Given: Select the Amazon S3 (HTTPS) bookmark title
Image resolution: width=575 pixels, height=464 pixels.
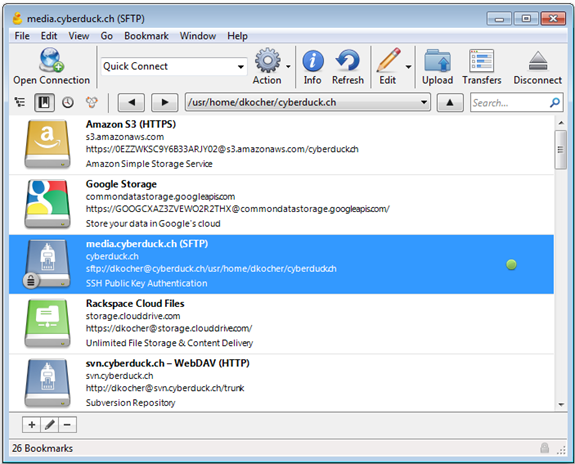Looking at the screenshot, I should 131,124.
